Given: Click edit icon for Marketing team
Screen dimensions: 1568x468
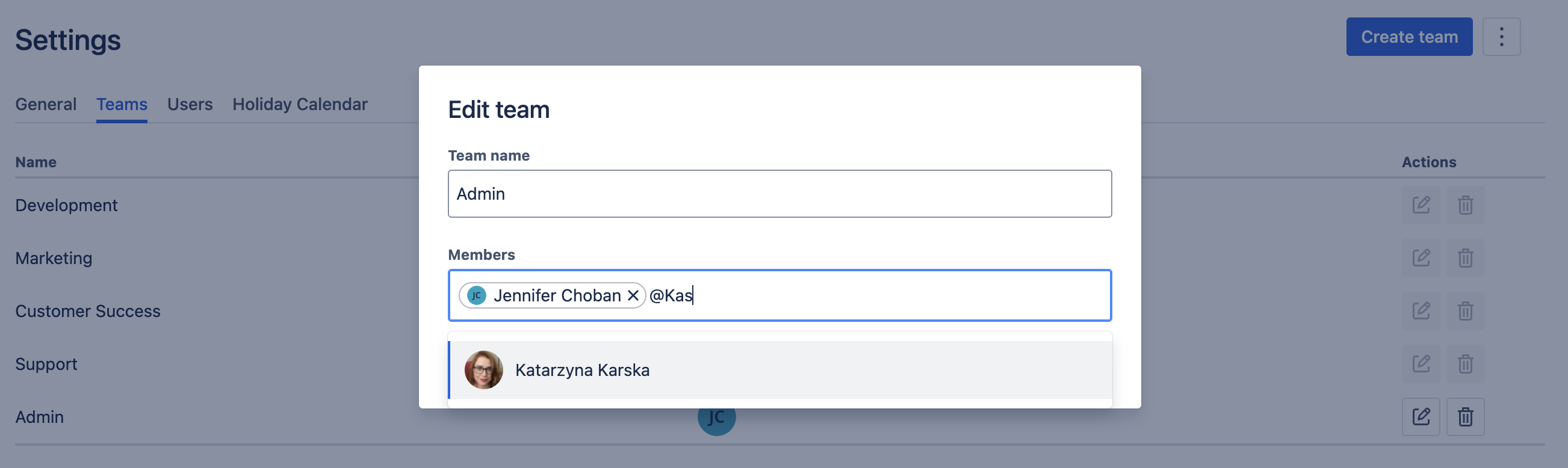Looking at the screenshot, I should [1421, 258].
